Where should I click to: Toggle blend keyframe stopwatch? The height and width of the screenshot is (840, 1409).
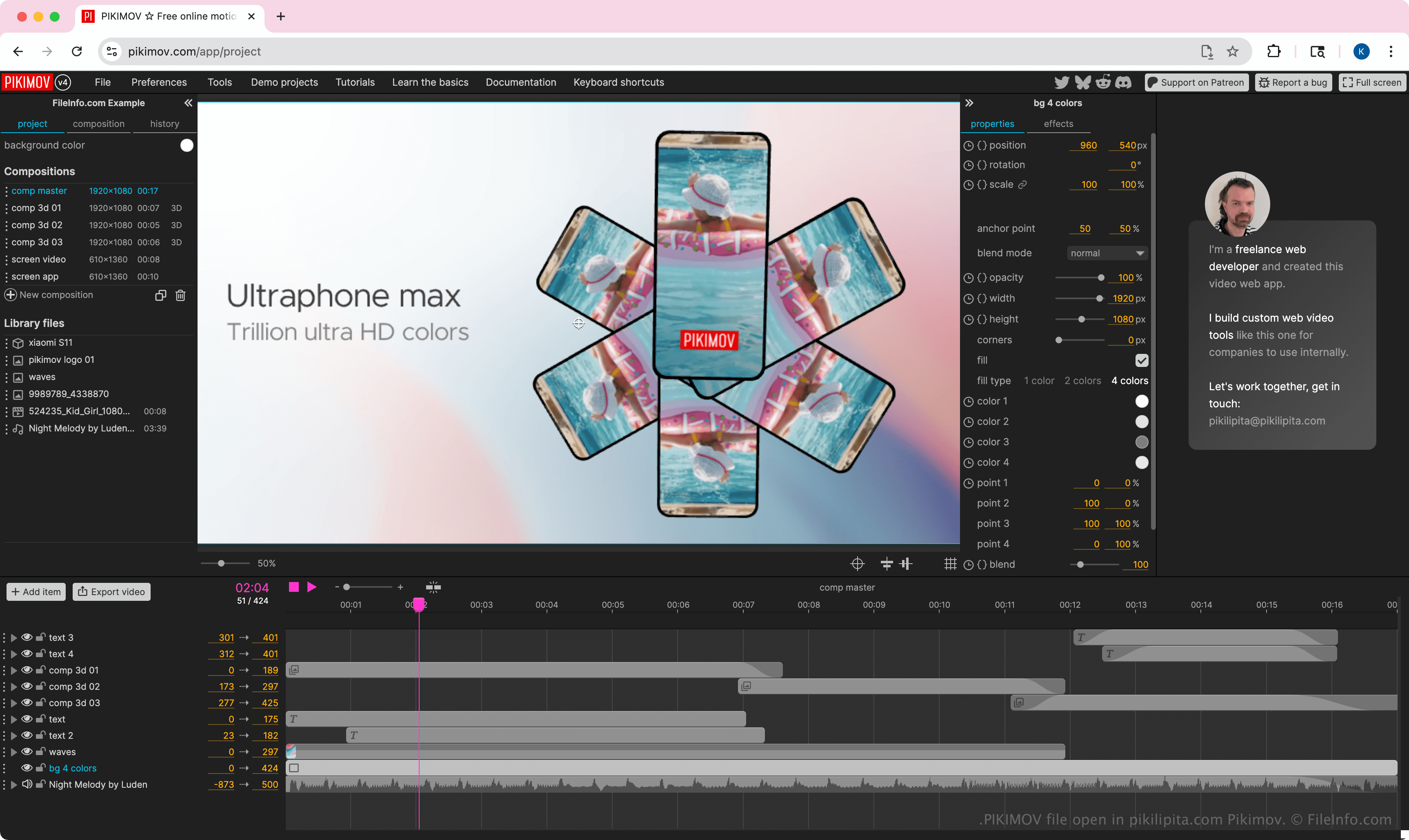click(969, 565)
